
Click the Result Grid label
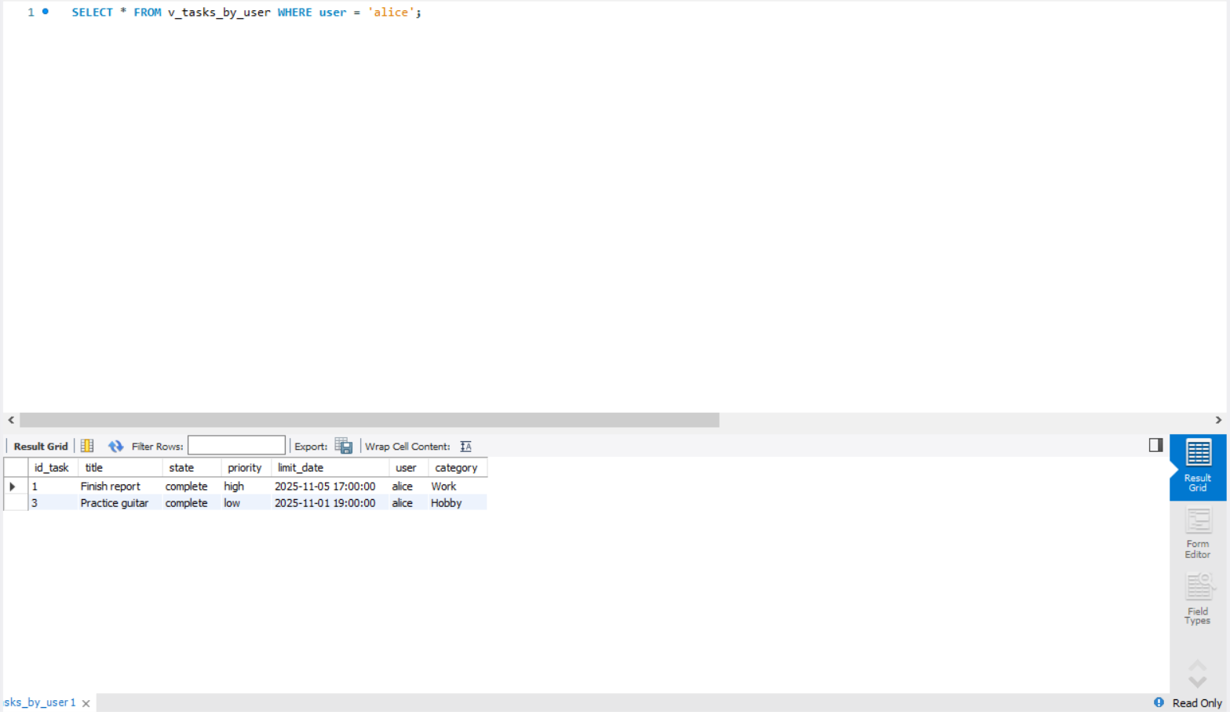(x=40, y=446)
